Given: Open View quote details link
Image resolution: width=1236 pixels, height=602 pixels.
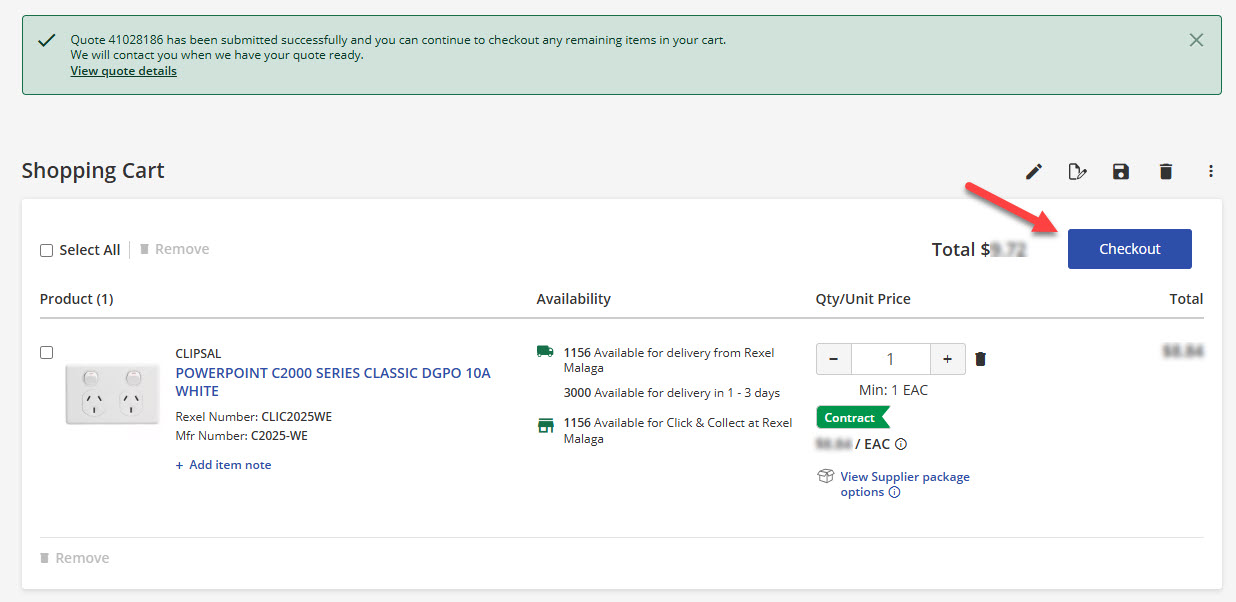Looking at the screenshot, I should [123, 71].
